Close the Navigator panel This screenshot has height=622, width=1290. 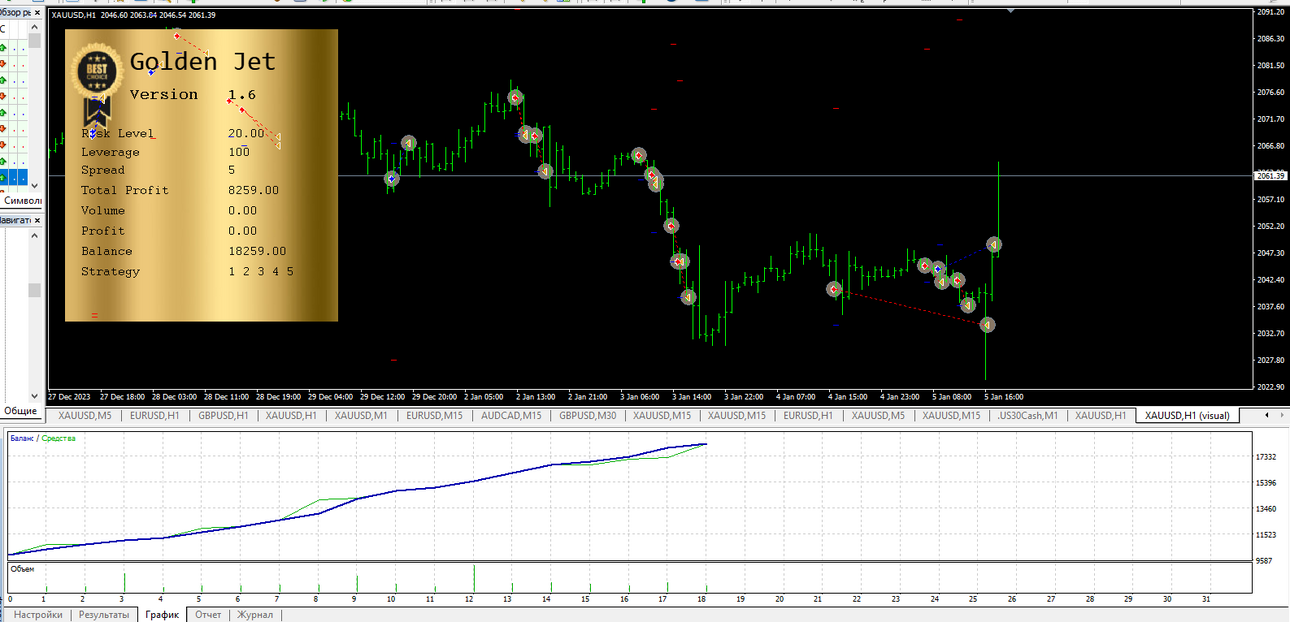[x=37, y=220]
